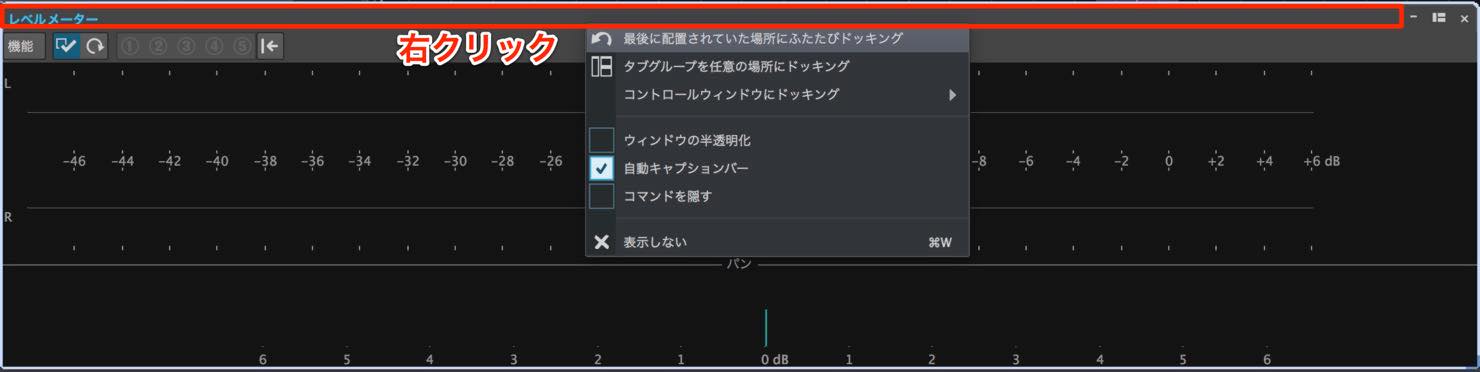Open the docking options icon in the title bar

1439,17
